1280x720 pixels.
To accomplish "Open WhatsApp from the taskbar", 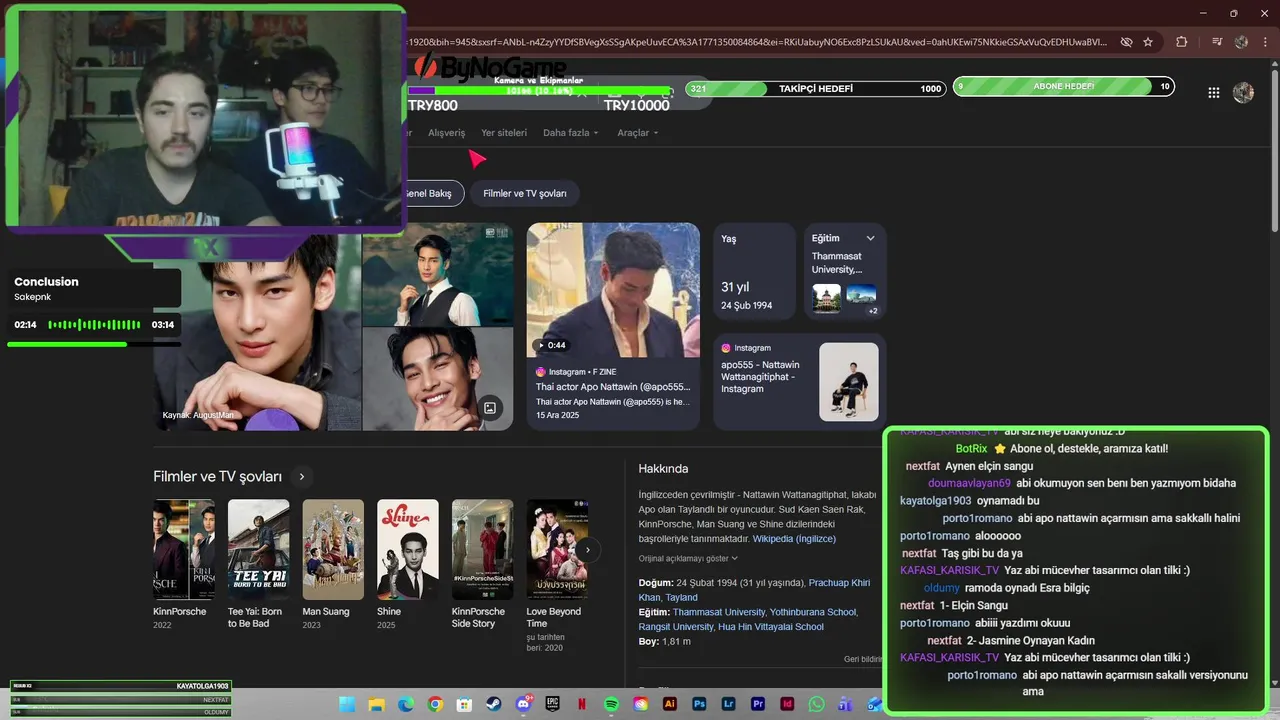I will tap(817, 705).
